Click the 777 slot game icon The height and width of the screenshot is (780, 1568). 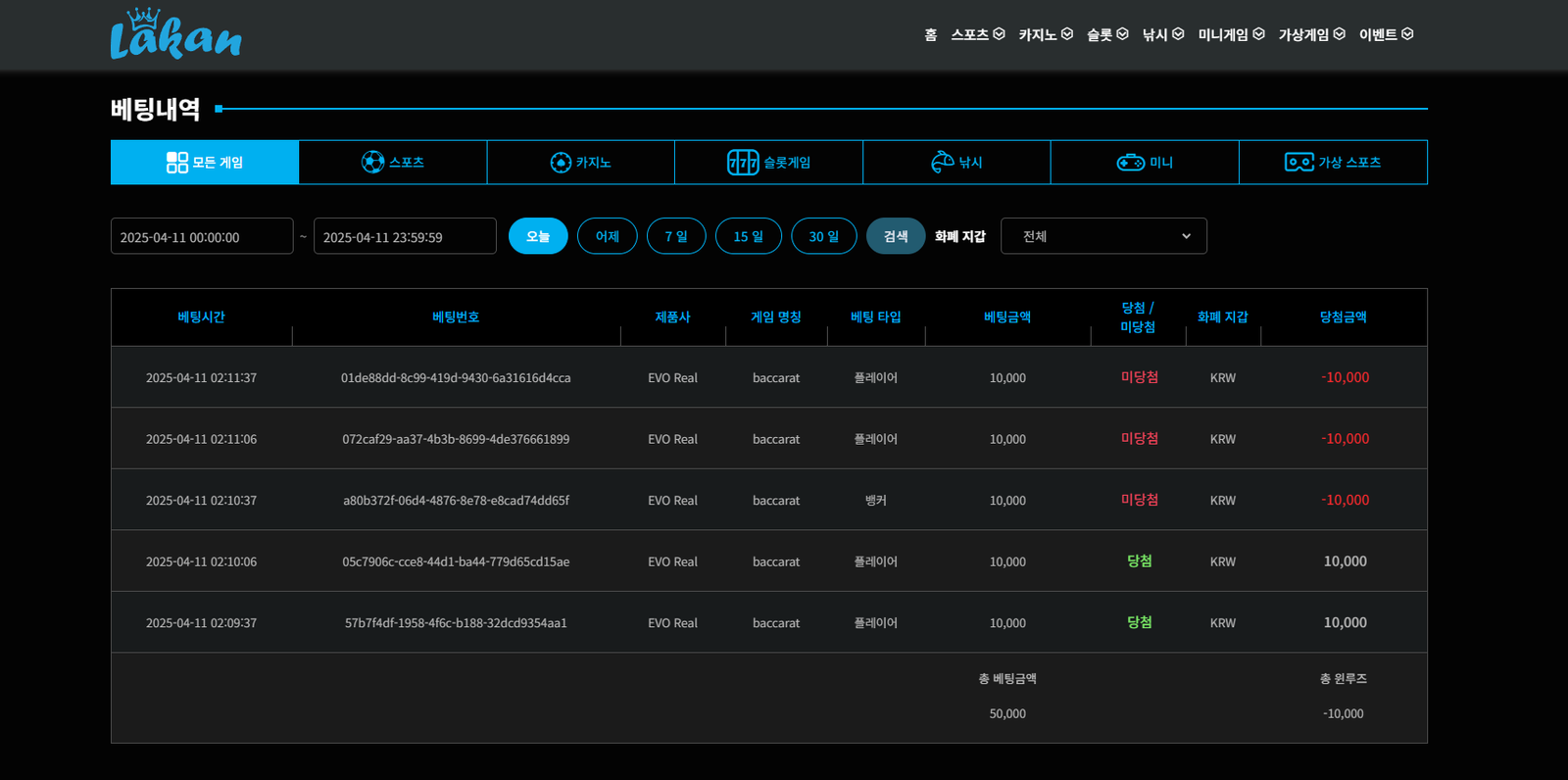coord(743,163)
